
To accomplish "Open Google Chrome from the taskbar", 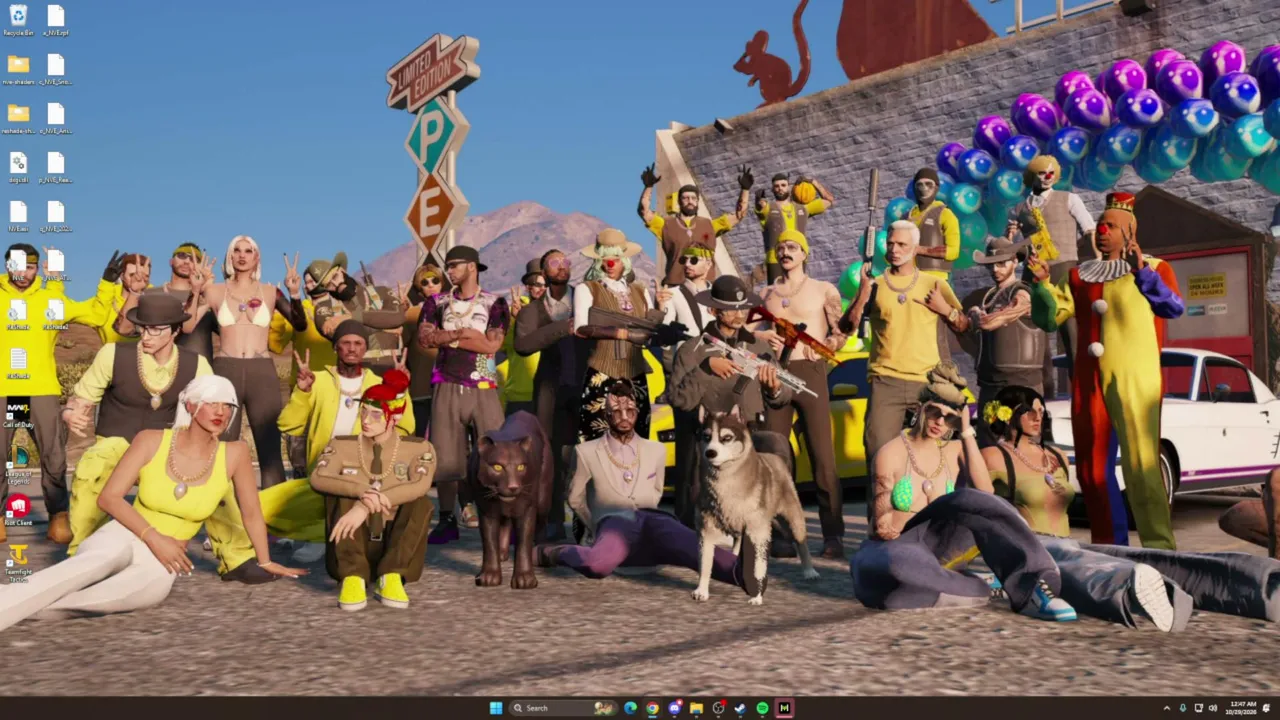I will coord(652,708).
